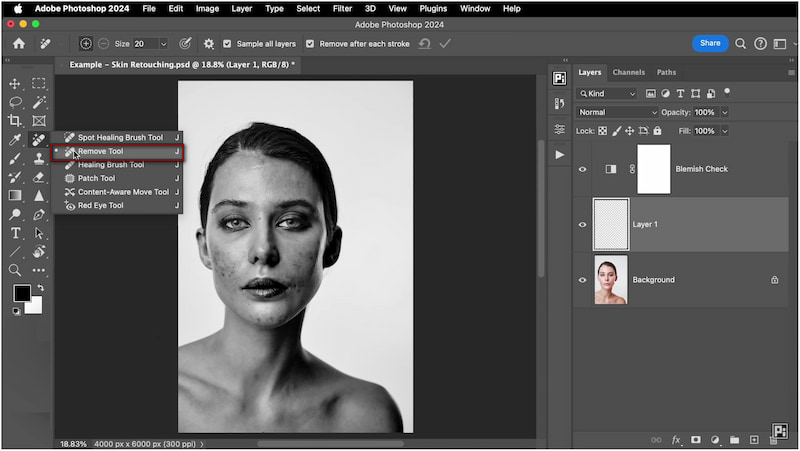Choose Patch Tool from the flyout menu
Screen dimensions: 800x451
click(96, 178)
